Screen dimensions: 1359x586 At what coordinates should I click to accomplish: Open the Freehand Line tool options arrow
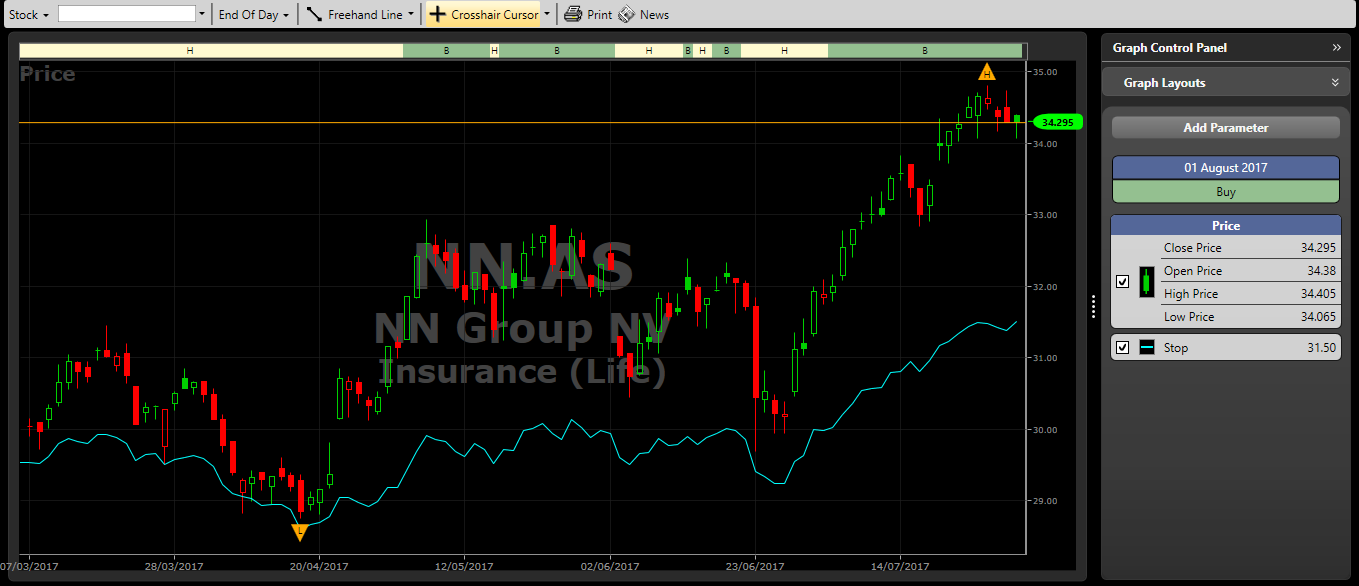[x=411, y=14]
